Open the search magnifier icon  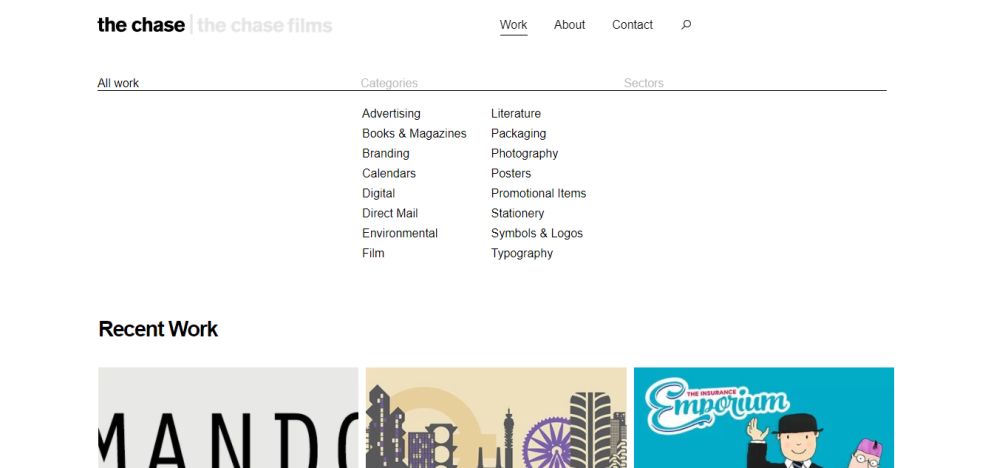click(686, 25)
